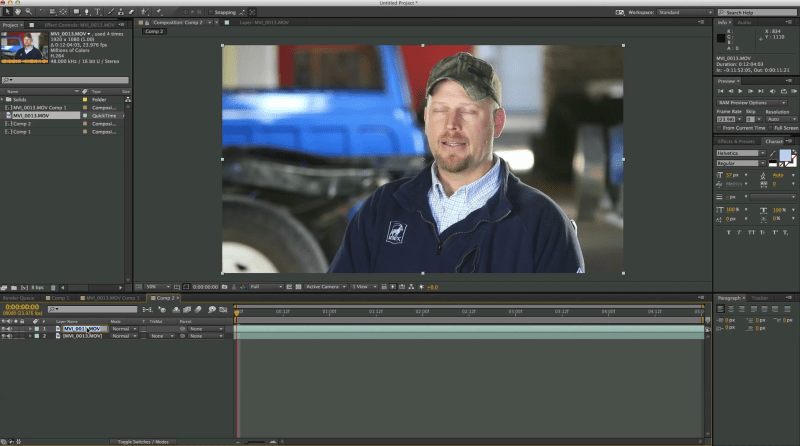This screenshot has height=446, width=800.
Task: Open the Active Camera dropdown
Action: pyautogui.click(x=326, y=287)
